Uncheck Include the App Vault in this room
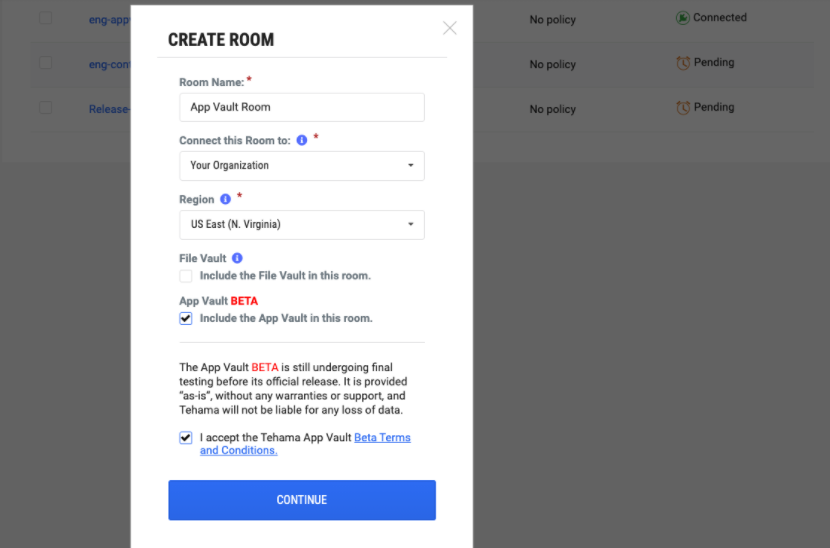The height and width of the screenshot is (548, 830). coord(186,318)
